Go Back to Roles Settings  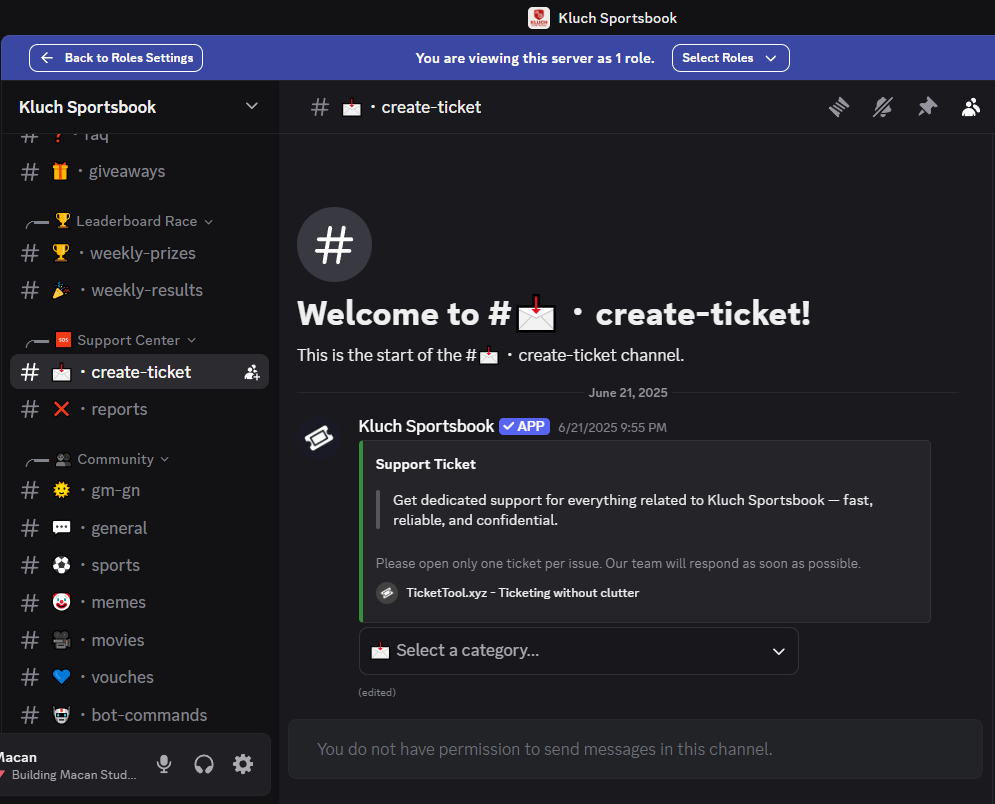[x=116, y=58]
